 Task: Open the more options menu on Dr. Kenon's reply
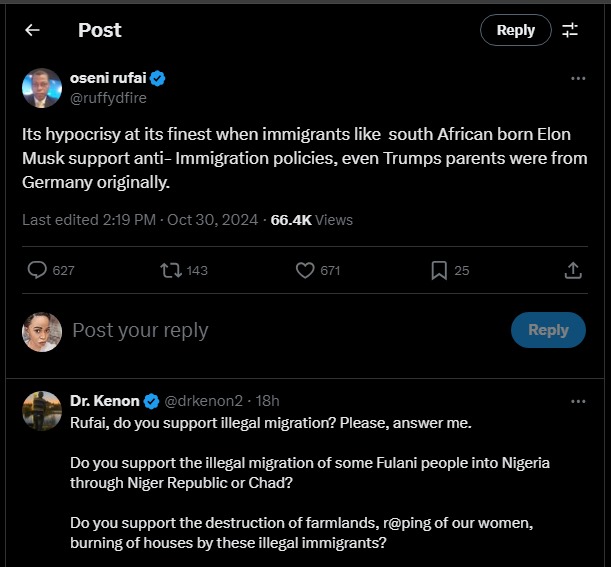click(578, 401)
